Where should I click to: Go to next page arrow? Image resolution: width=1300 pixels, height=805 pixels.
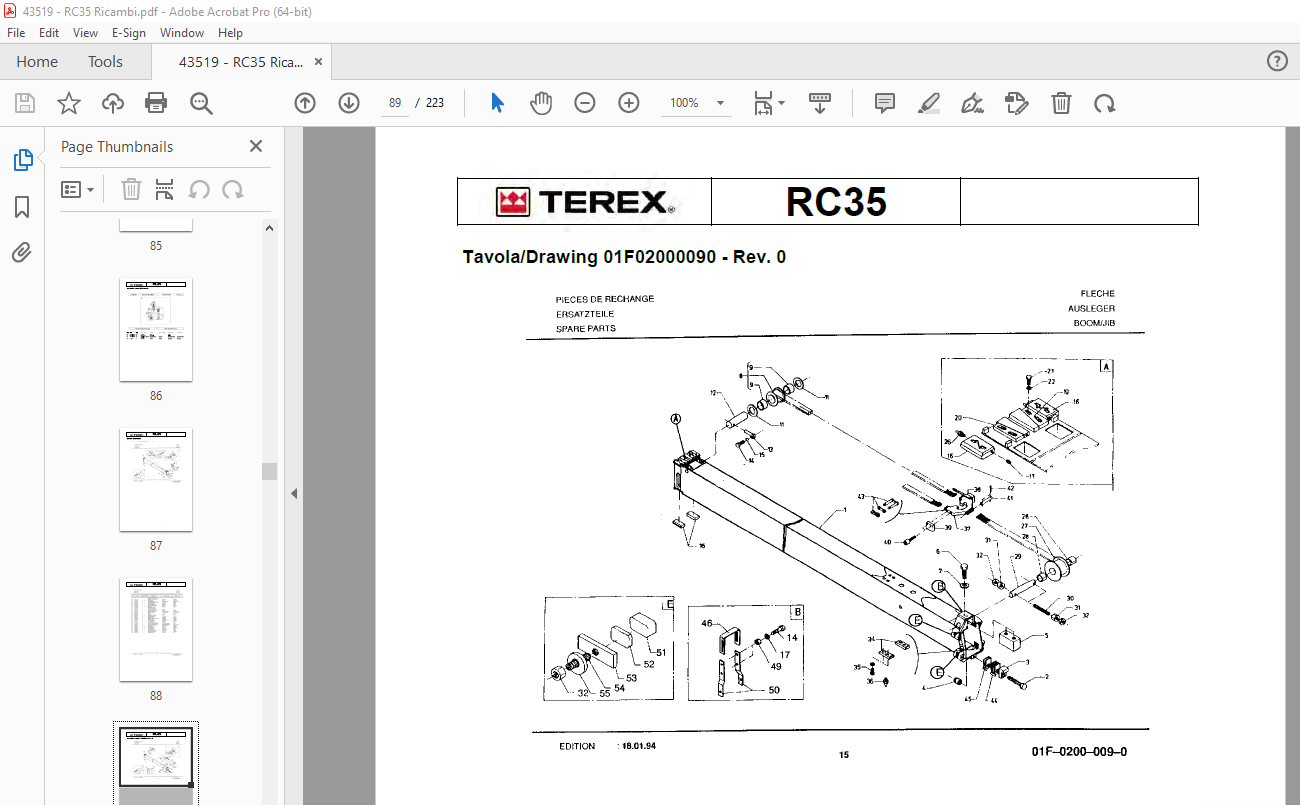tap(348, 103)
